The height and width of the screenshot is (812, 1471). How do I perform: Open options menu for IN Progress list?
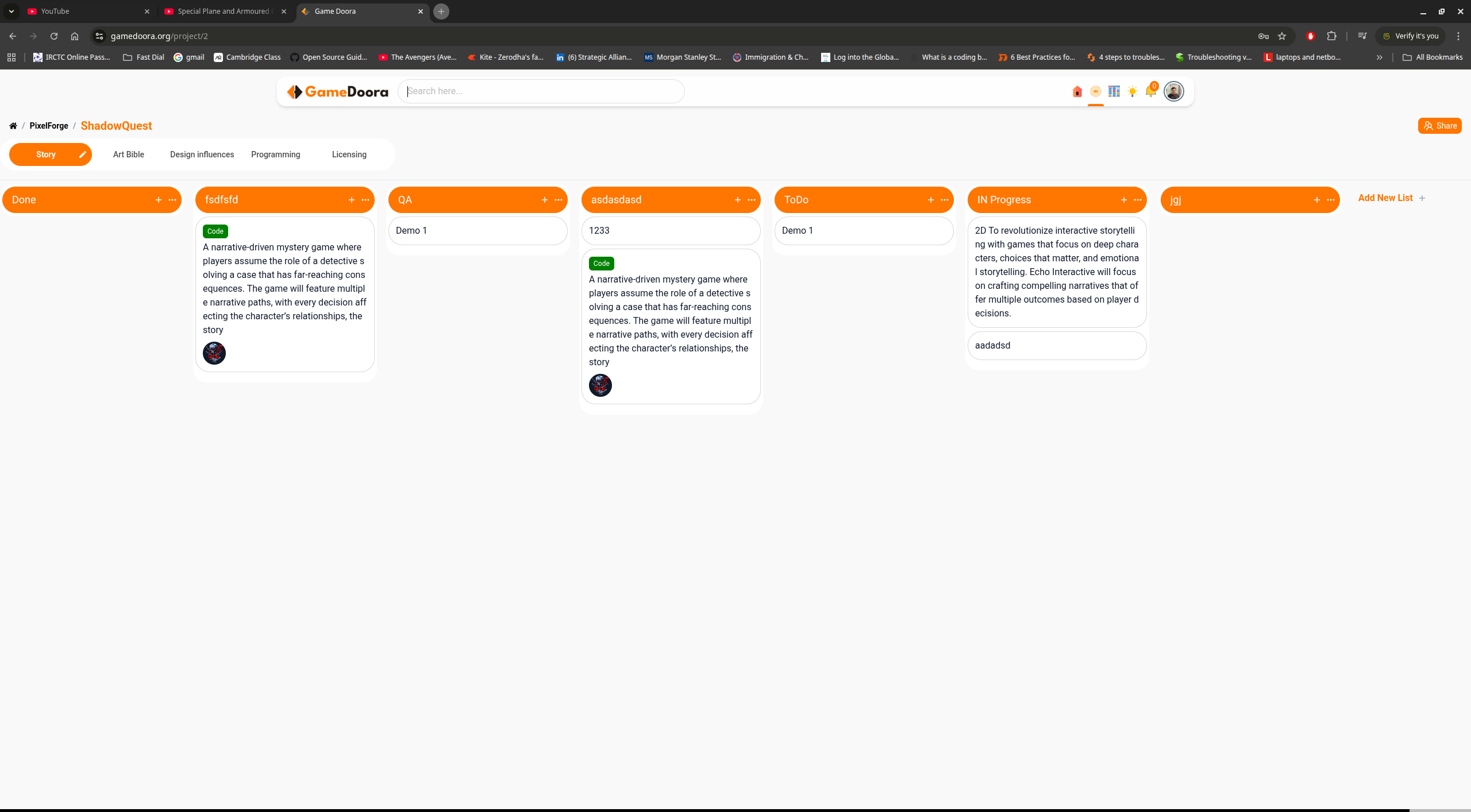[1138, 200]
